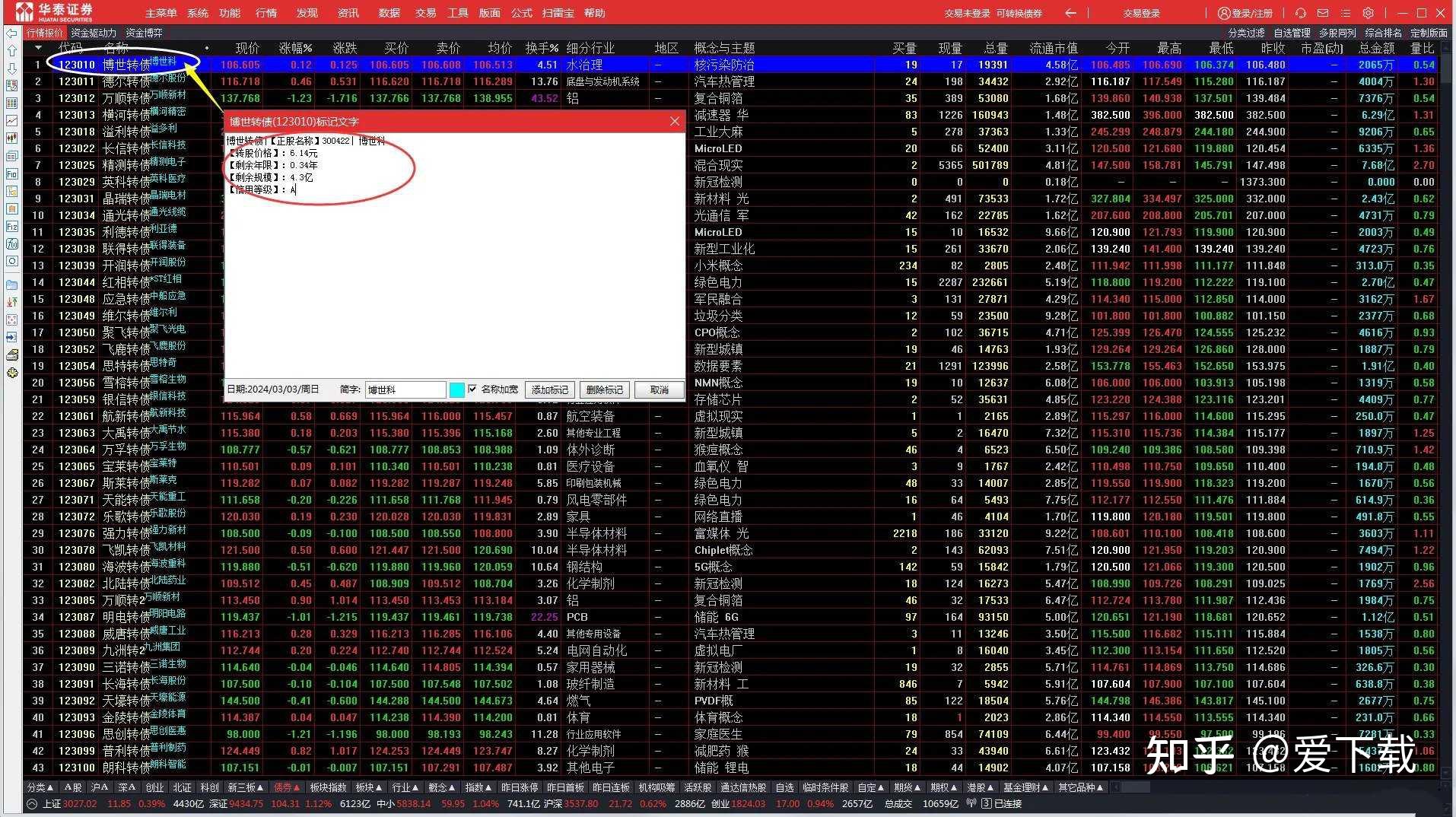Expand the 新三板 bottom tab menu

tap(246, 787)
